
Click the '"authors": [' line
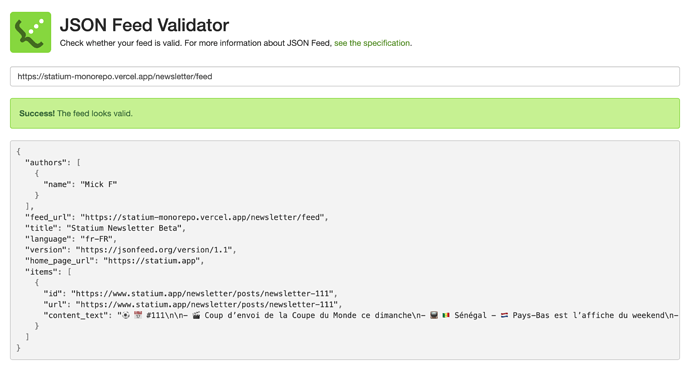pos(53,162)
